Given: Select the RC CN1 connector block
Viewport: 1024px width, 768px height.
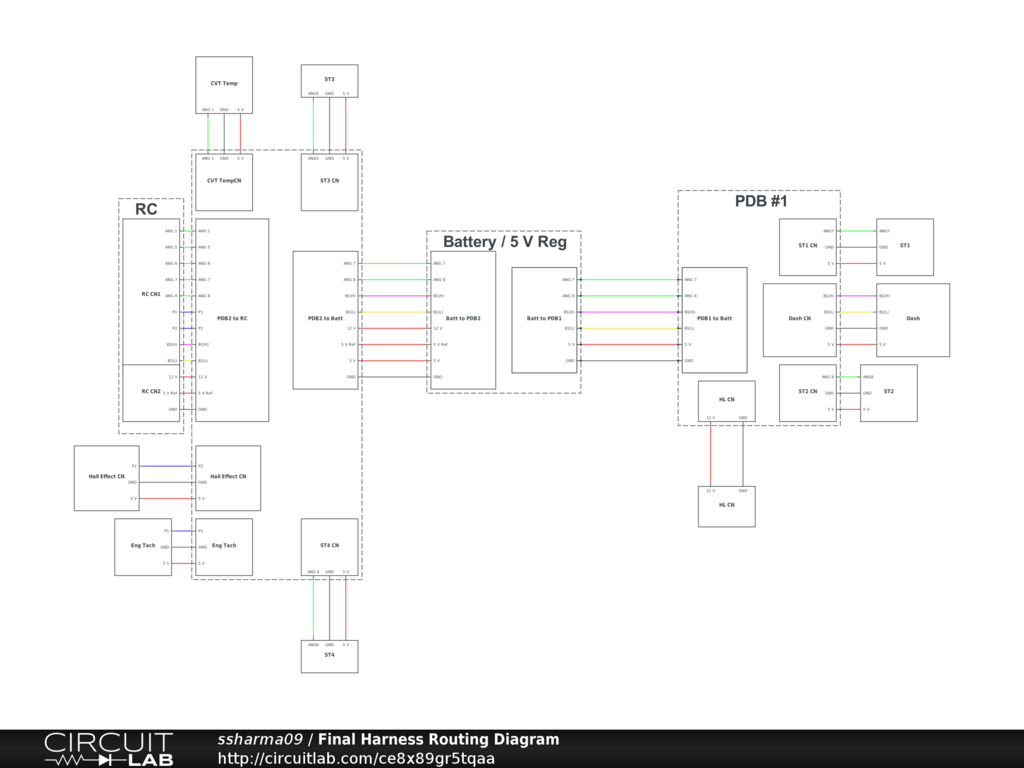Looking at the screenshot, I should click(x=151, y=294).
